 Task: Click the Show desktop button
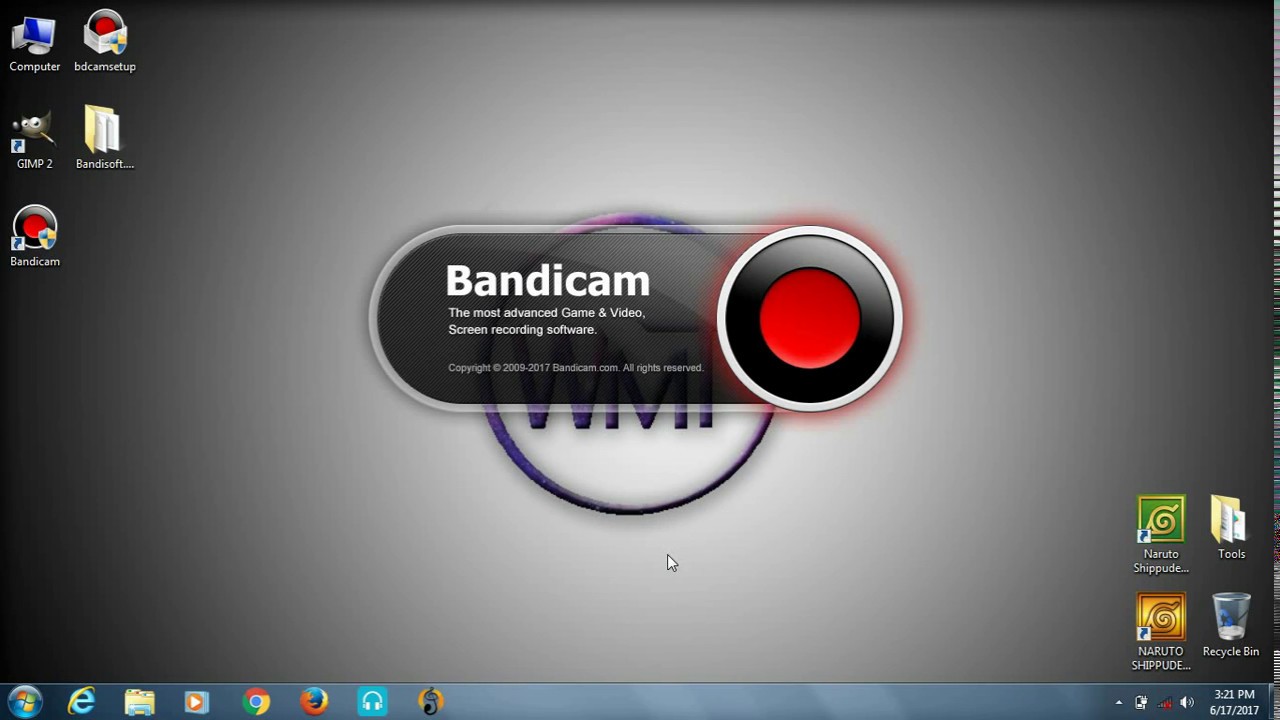pos(1273,702)
